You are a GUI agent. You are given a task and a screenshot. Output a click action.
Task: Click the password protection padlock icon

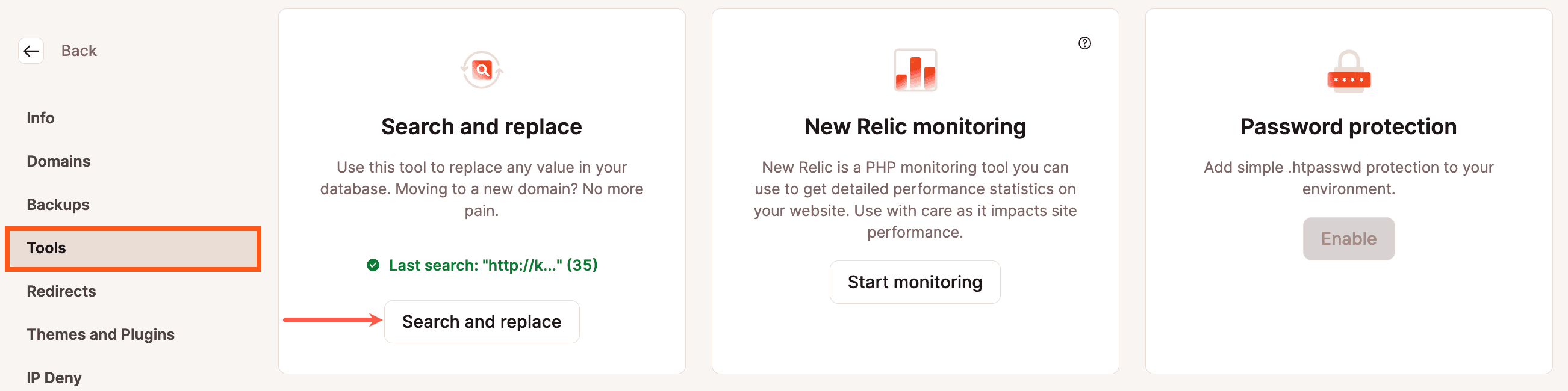pyautogui.click(x=1348, y=71)
